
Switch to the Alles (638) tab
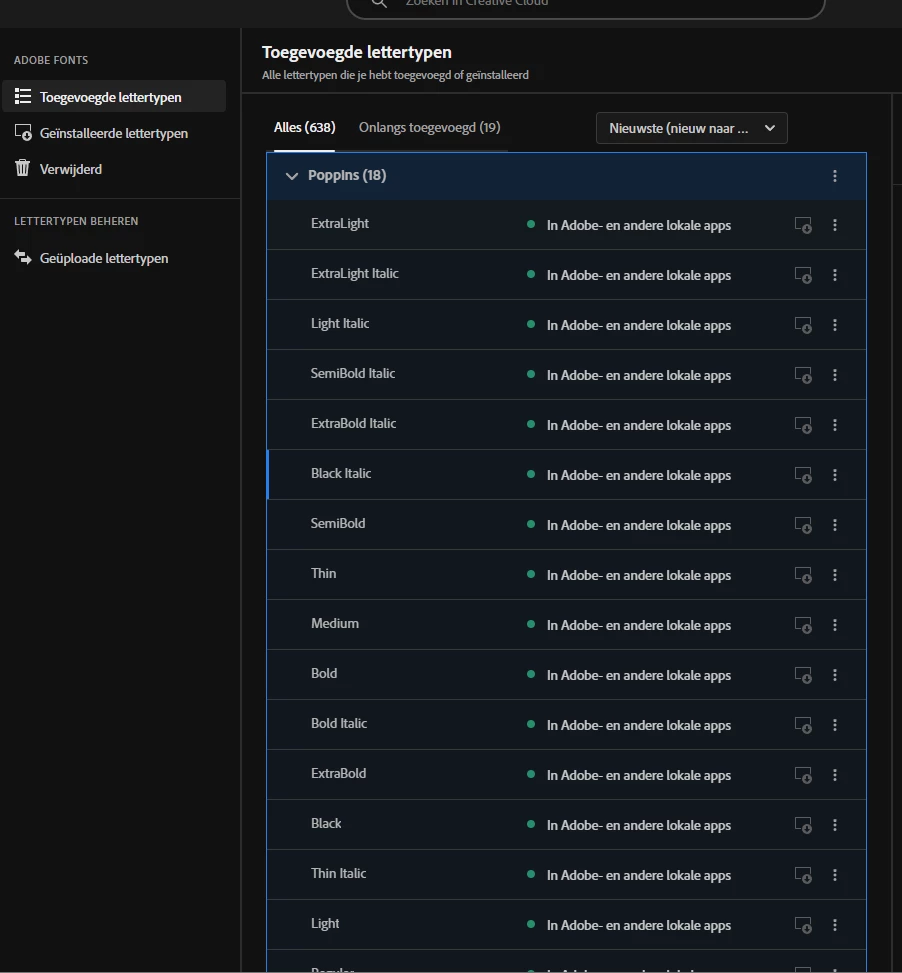304,128
